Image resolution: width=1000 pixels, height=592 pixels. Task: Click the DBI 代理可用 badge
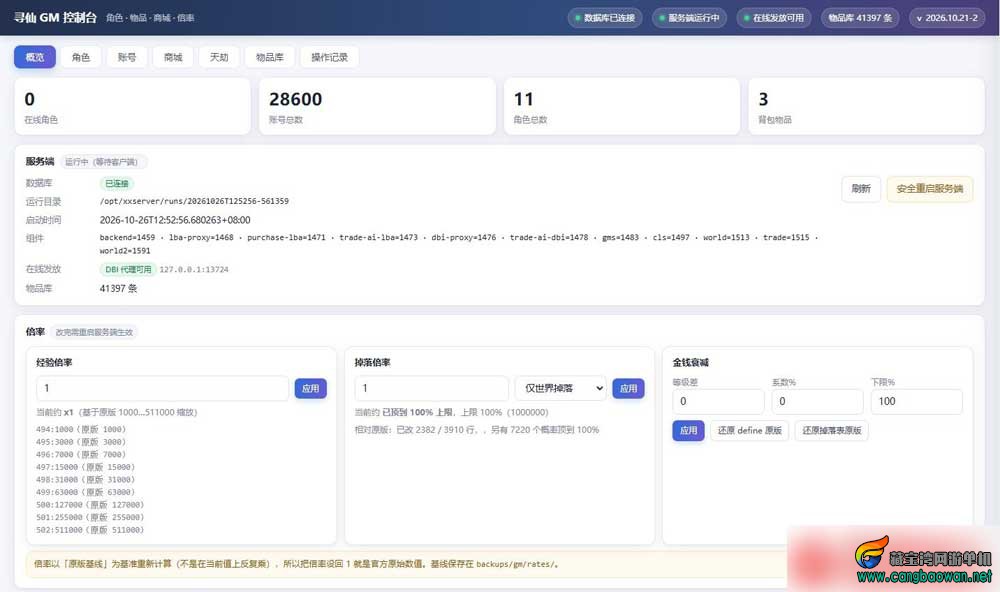(x=128, y=269)
